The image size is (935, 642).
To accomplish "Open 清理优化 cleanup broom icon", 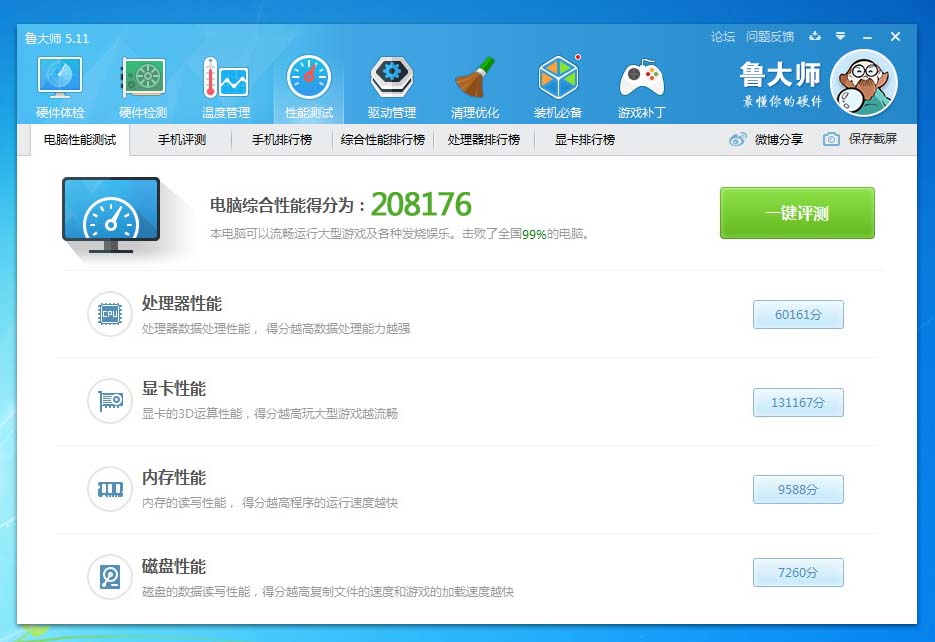I will [x=475, y=77].
